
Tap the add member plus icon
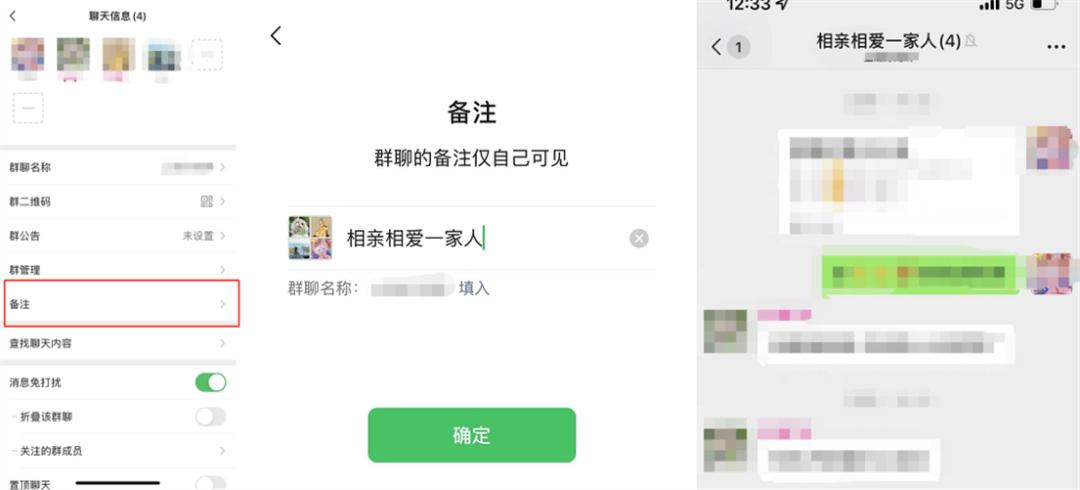tap(206, 54)
